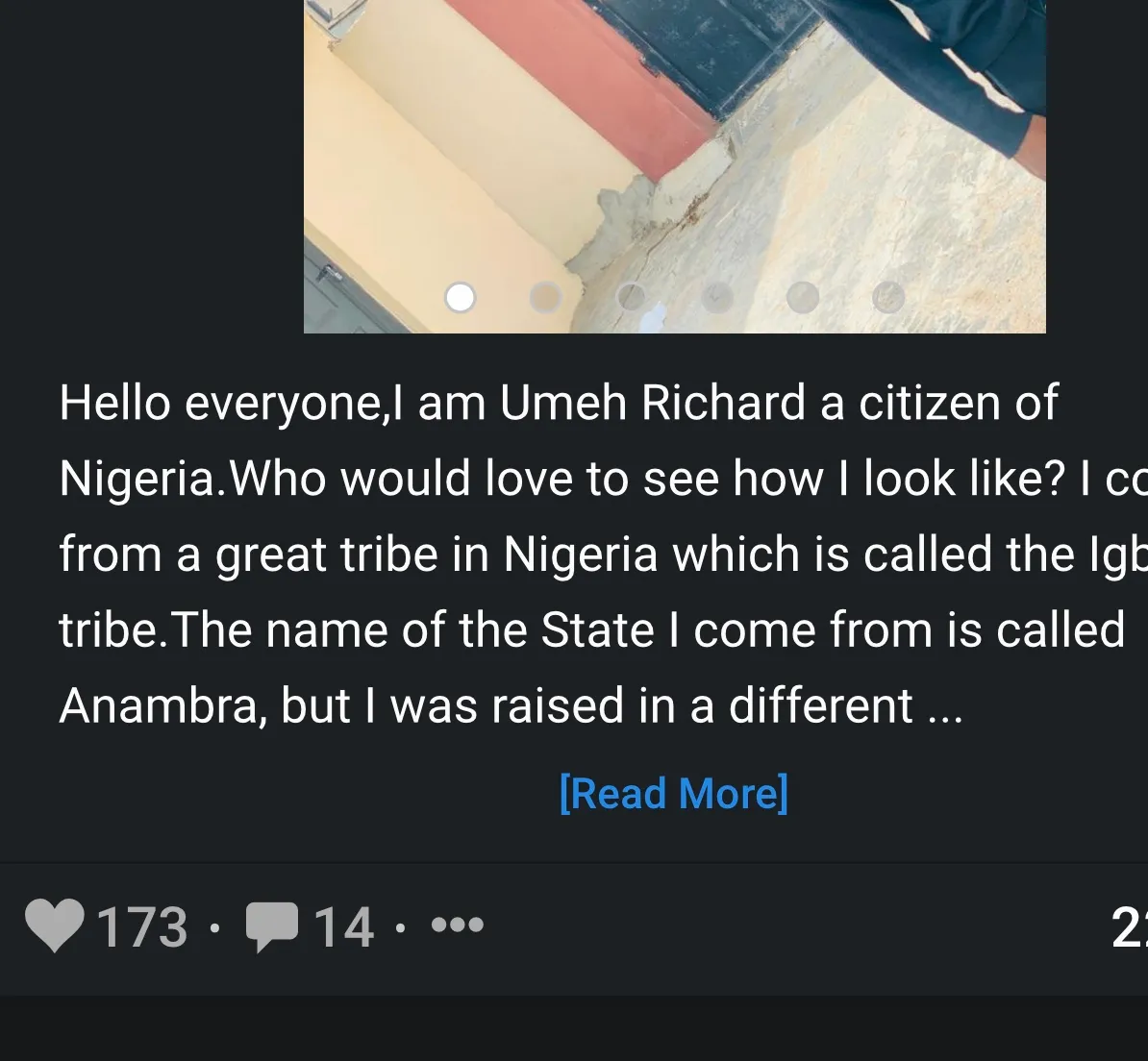1148x1061 pixels.
Task: Click the 'Nigeria.Who would love' line
Action: tap(603, 479)
